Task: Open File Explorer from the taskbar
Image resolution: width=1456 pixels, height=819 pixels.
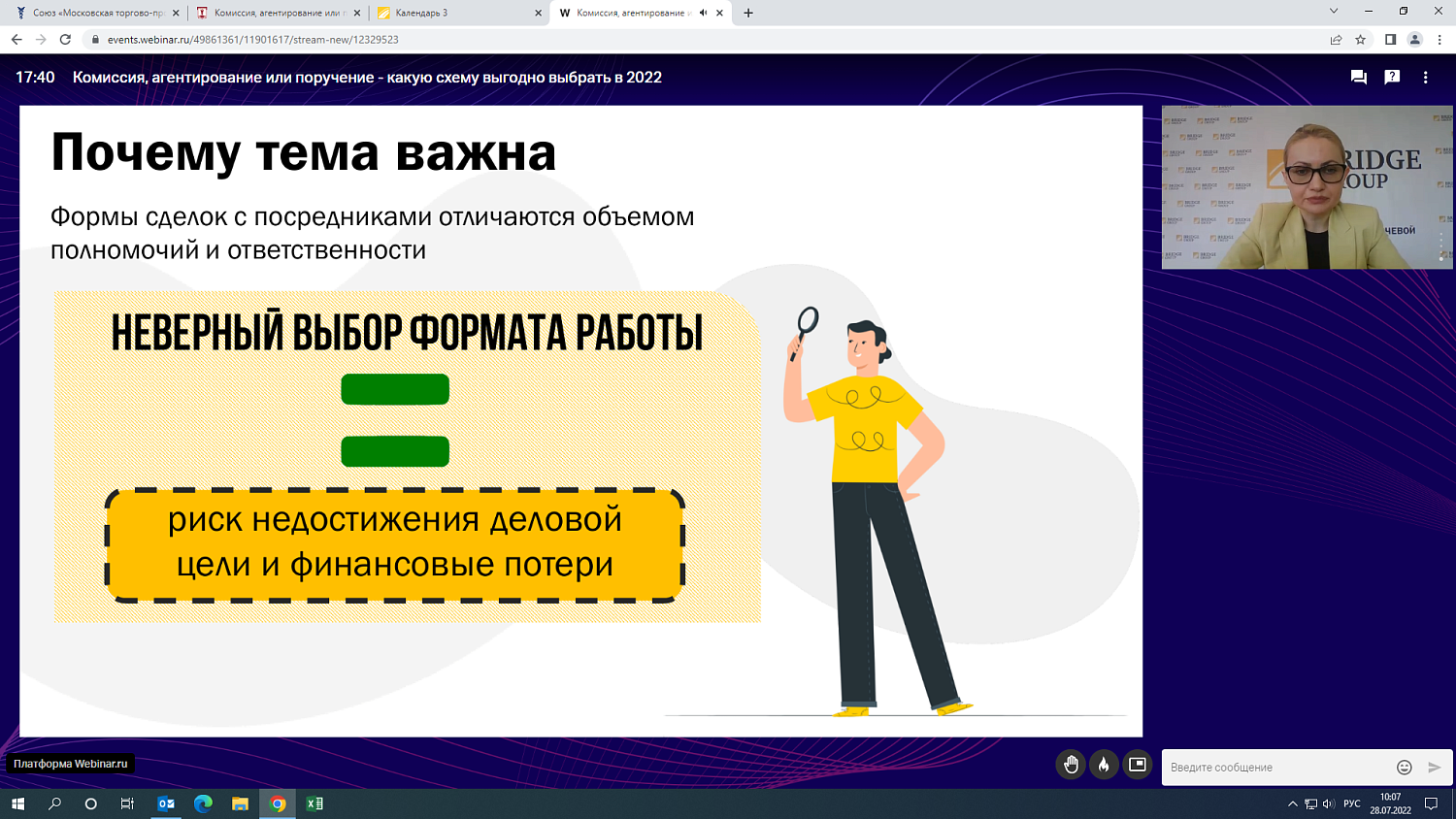Action: coord(240,803)
